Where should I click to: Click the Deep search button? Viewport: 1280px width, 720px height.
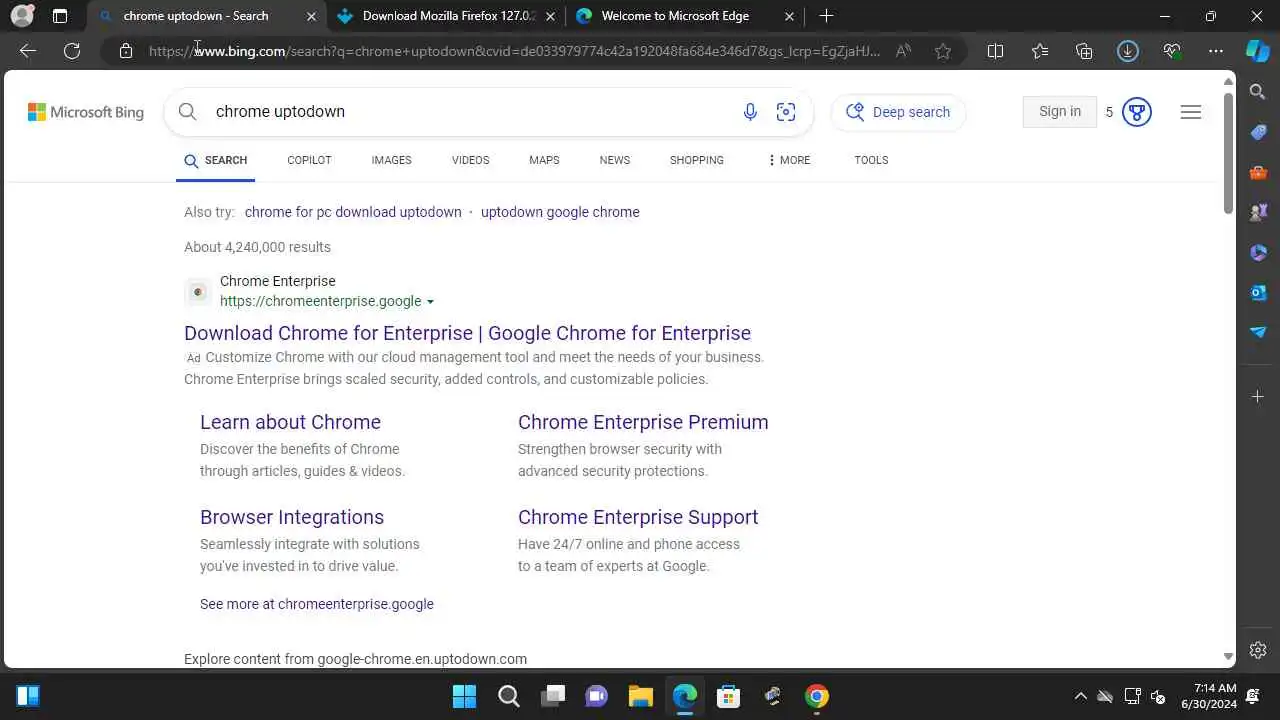[x=898, y=112]
